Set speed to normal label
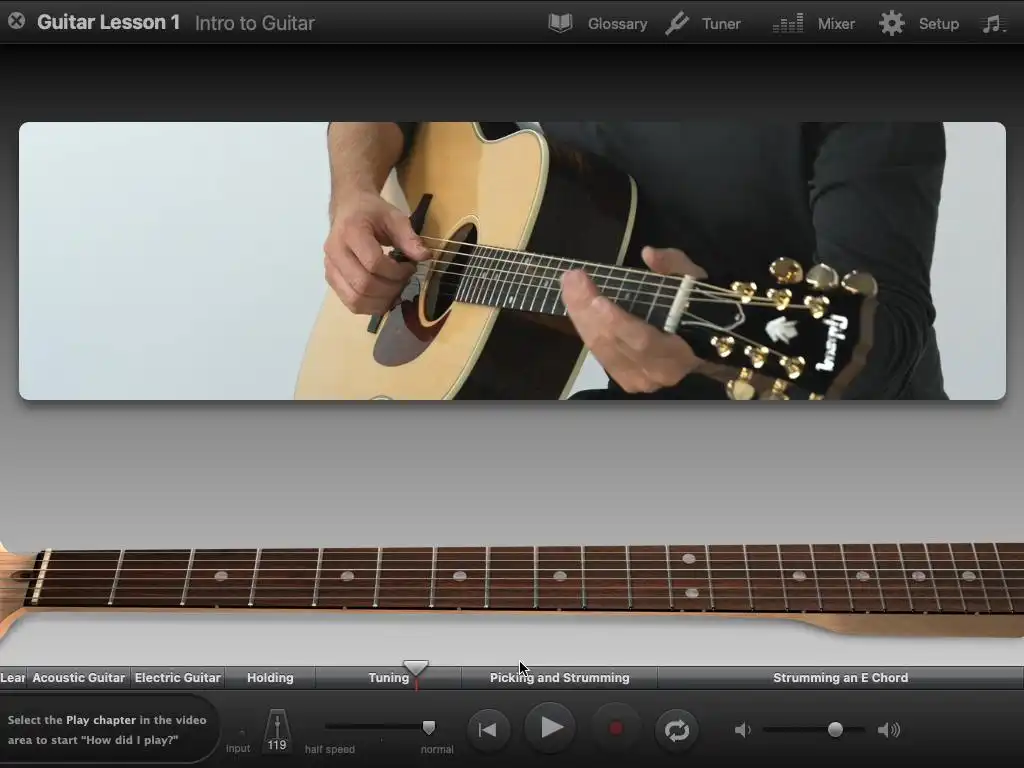The height and width of the screenshot is (768, 1024). click(x=437, y=749)
